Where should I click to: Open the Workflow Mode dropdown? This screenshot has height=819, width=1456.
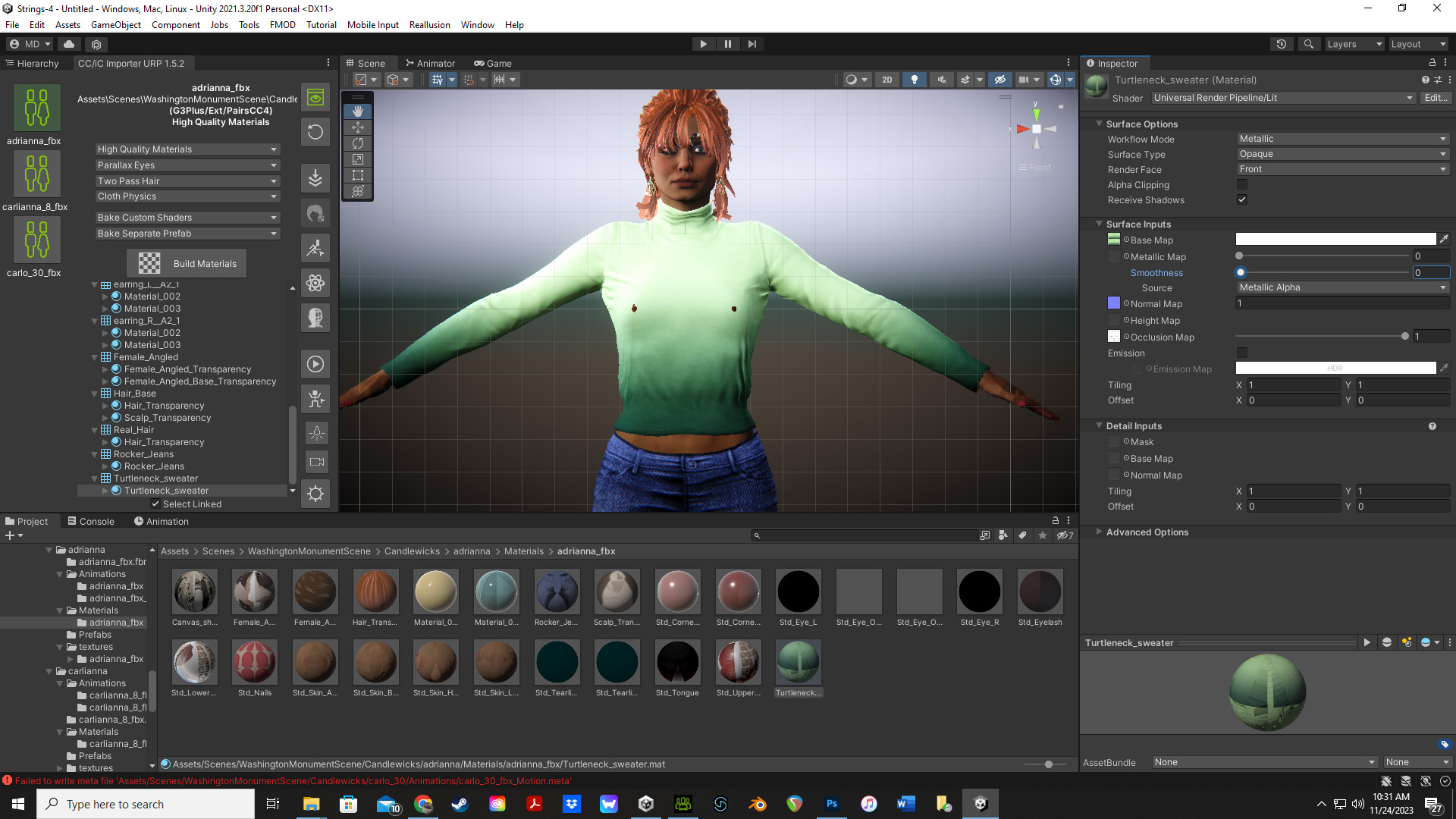point(1342,139)
